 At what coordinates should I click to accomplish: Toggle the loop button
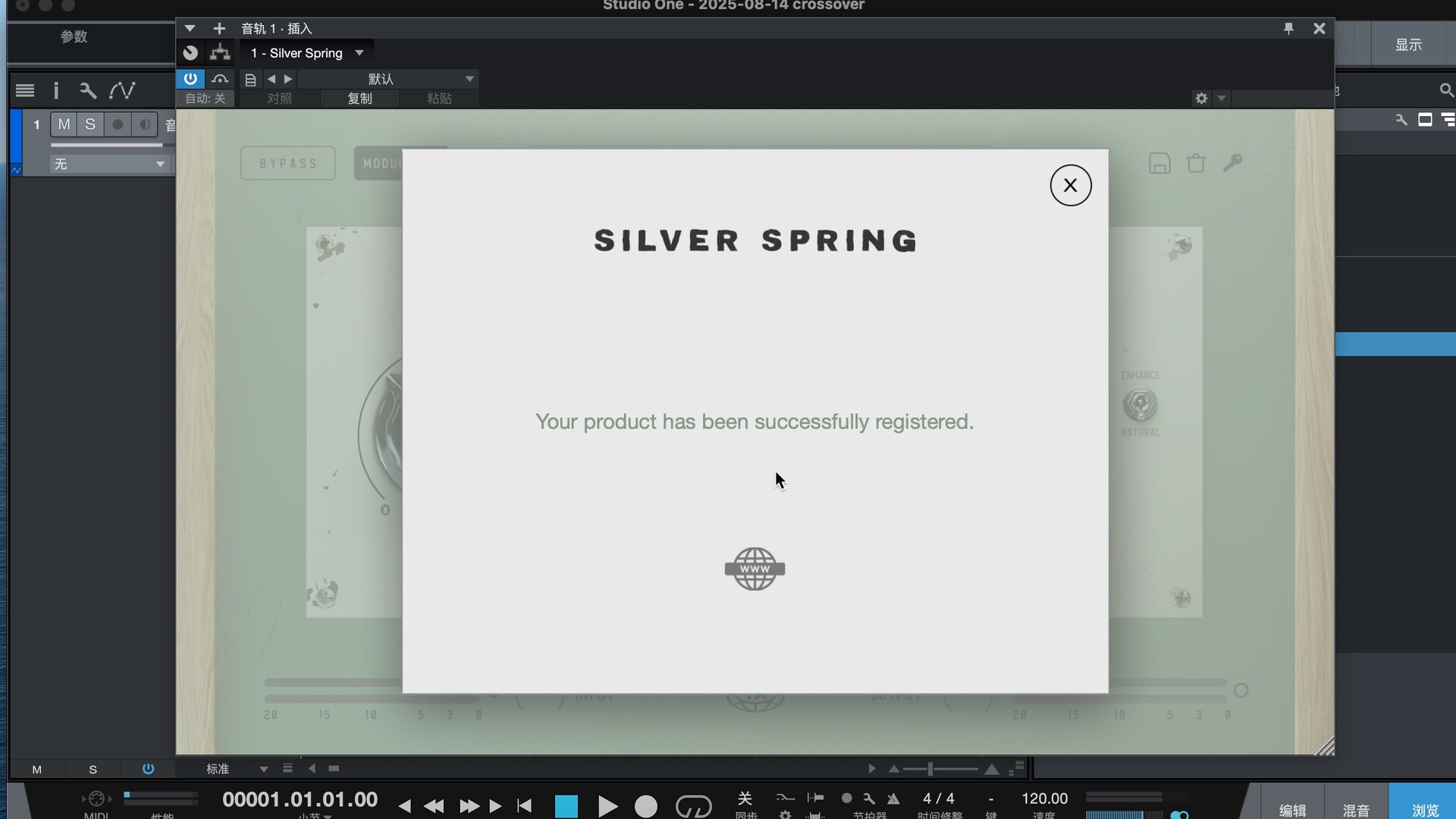(693, 806)
